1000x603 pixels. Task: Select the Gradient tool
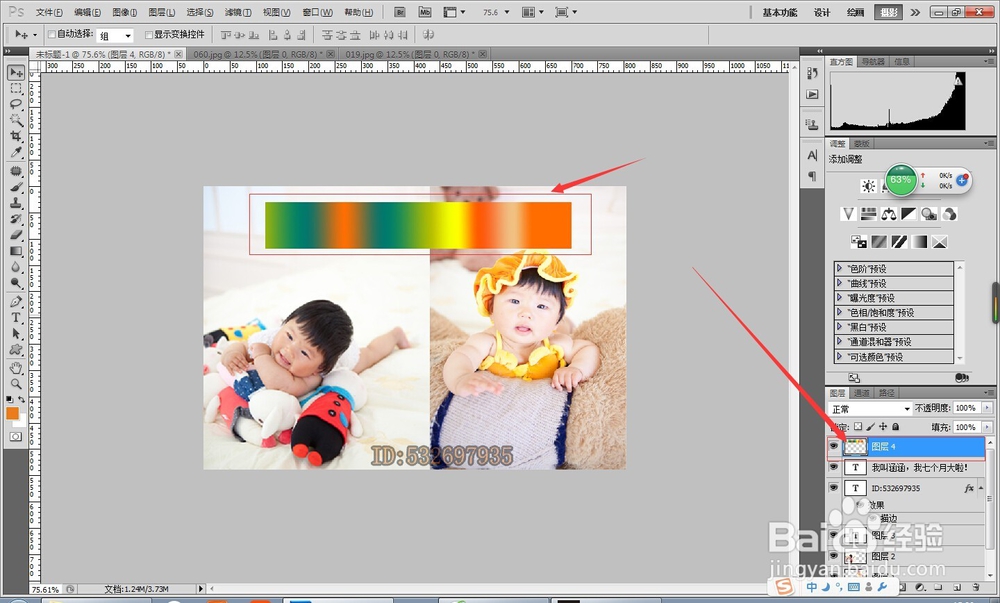16,251
